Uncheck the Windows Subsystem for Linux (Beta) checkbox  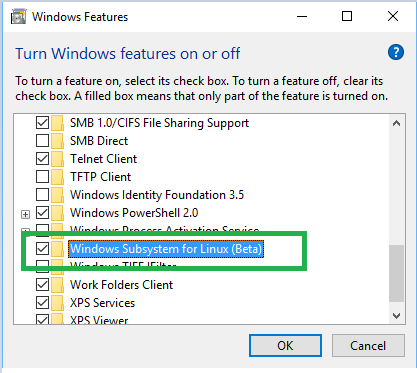click(x=42, y=249)
